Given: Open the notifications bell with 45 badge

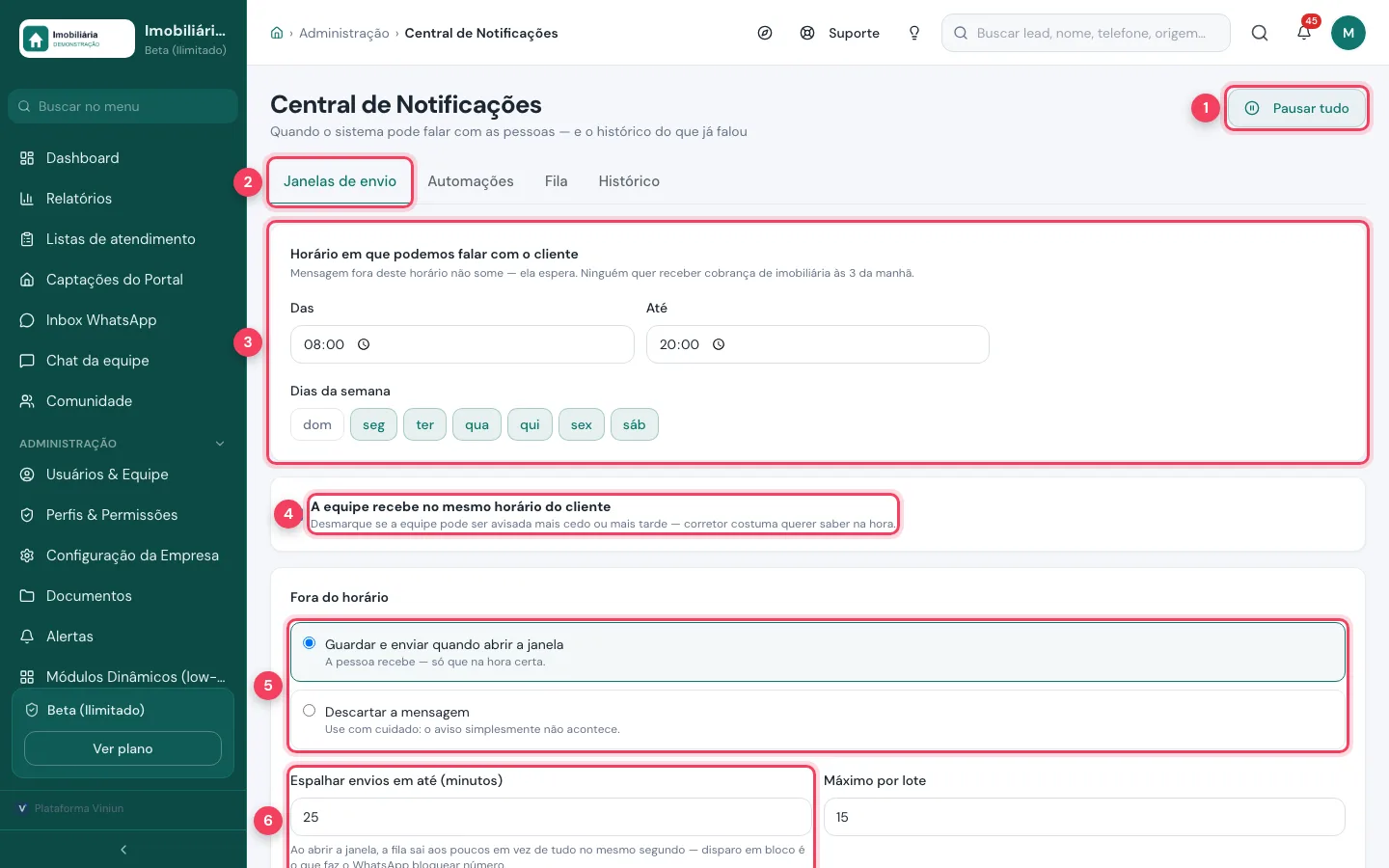Looking at the screenshot, I should pyautogui.click(x=1304, y=33).
